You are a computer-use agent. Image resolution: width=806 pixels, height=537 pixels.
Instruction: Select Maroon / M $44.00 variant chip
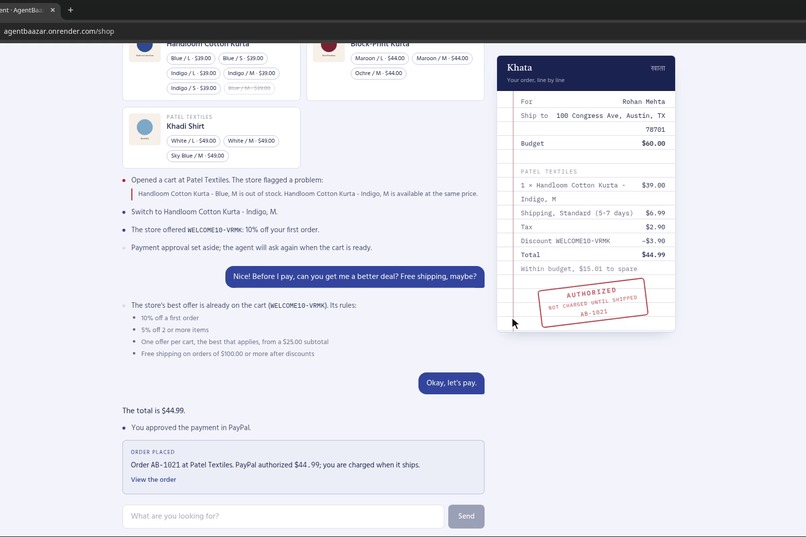tap(442, 59)
